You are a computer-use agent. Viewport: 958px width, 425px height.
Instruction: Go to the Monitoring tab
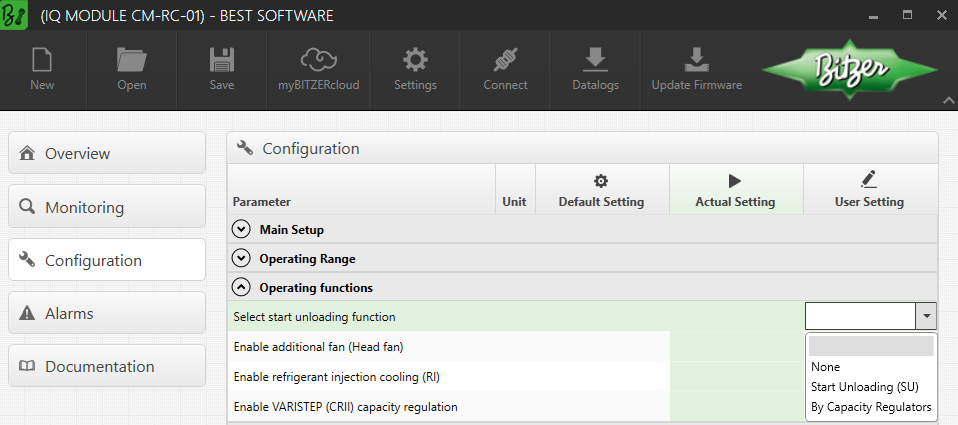pos(106,207)
